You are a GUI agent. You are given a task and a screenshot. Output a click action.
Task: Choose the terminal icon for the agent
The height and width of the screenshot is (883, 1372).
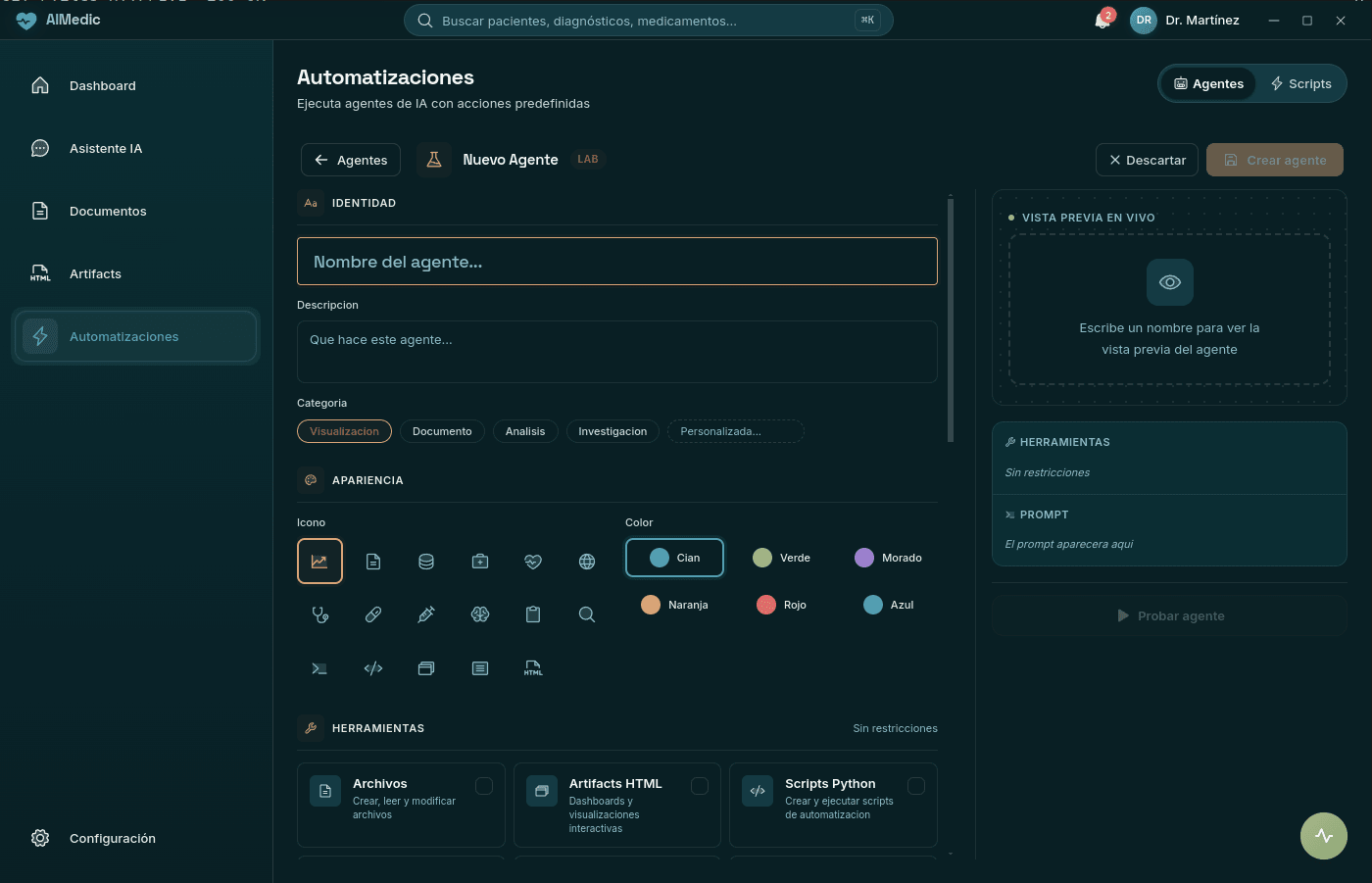[319, 667]
